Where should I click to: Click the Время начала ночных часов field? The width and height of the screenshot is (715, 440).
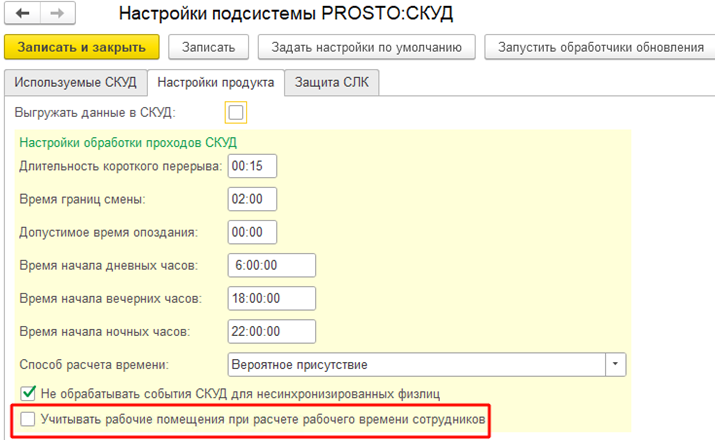click(x=271, y=330)
